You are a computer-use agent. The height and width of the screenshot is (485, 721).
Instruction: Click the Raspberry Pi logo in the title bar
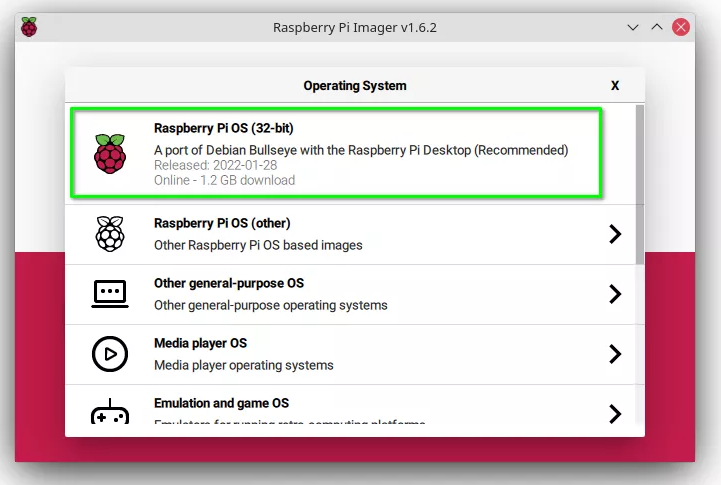[x=29, y=27]
